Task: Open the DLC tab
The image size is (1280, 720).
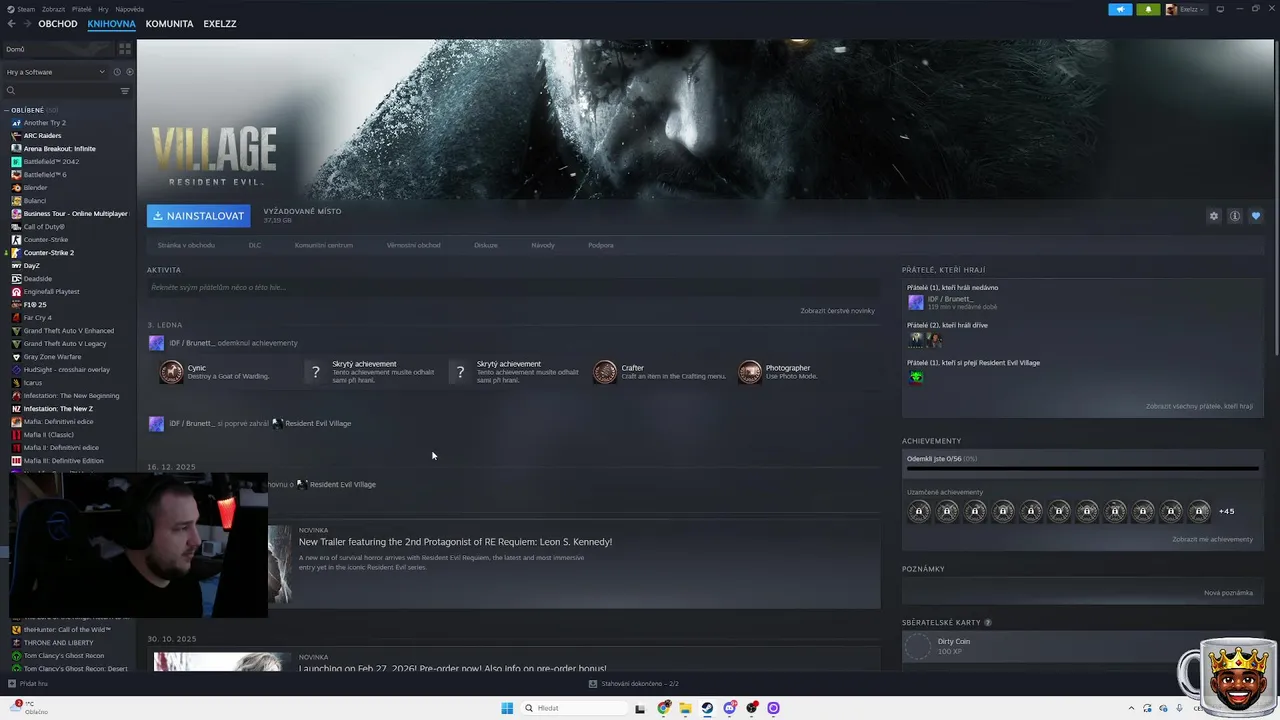Action: (255, 245)
